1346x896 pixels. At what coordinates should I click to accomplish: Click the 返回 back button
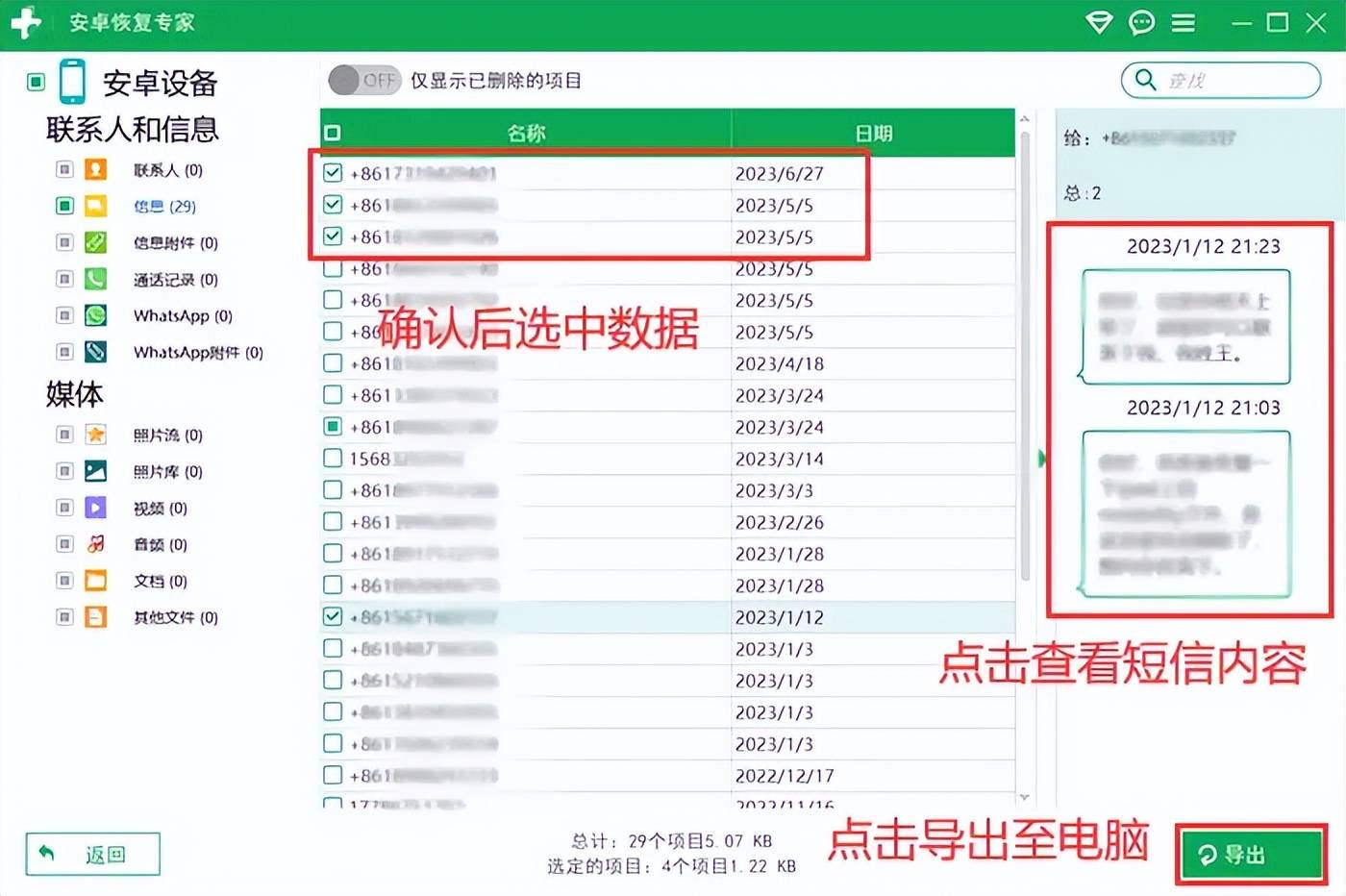point(93,855)
